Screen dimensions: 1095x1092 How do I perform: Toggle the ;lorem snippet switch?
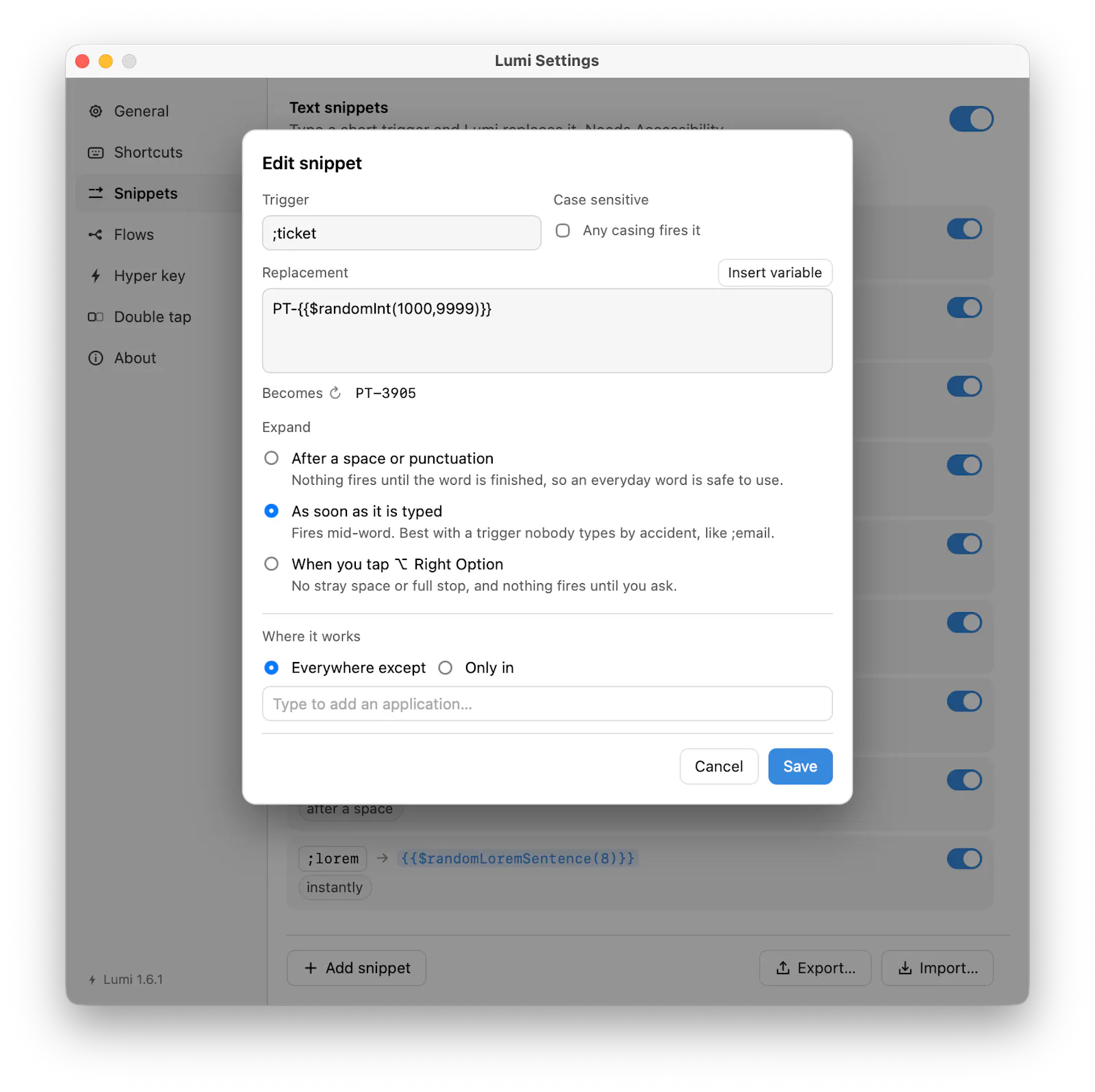pos(964,858)
